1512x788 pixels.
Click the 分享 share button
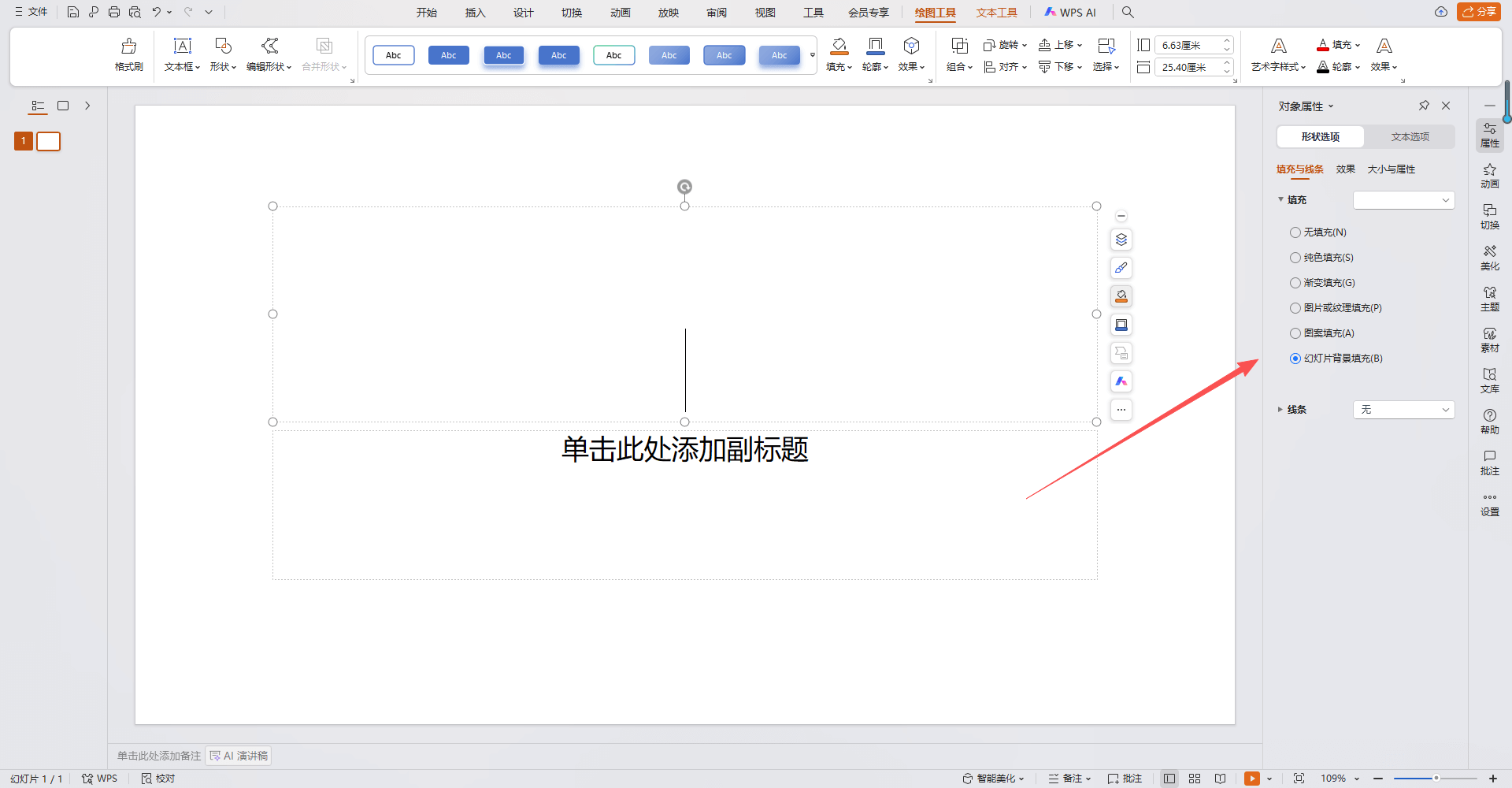pyautogui.click(x=1479, y=12)
